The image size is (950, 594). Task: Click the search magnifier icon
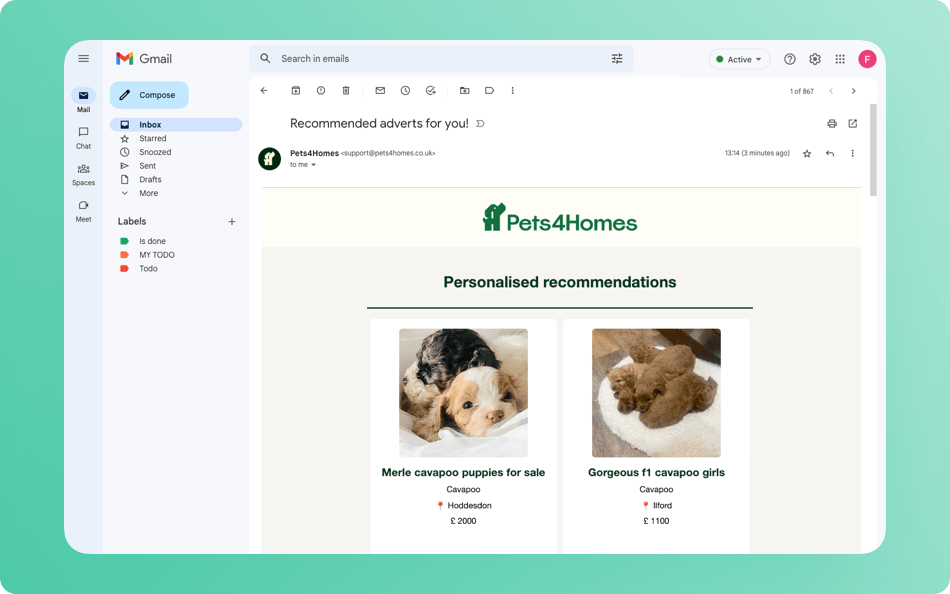265,59
